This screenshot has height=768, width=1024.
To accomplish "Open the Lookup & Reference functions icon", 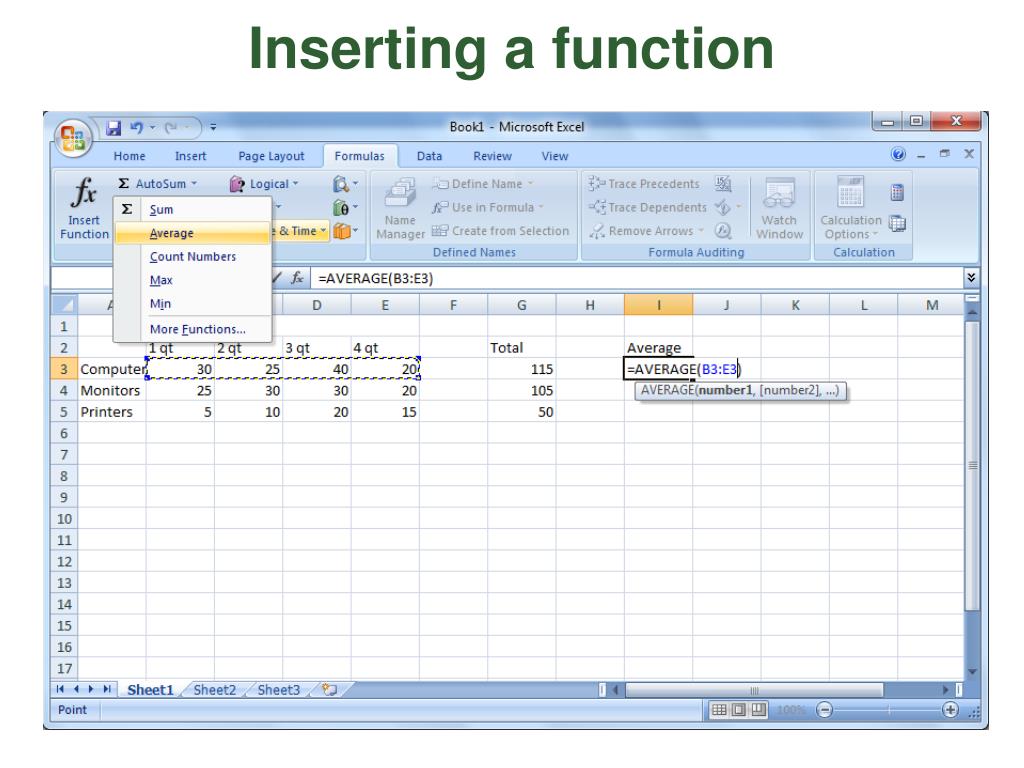I will coord(342,184).
